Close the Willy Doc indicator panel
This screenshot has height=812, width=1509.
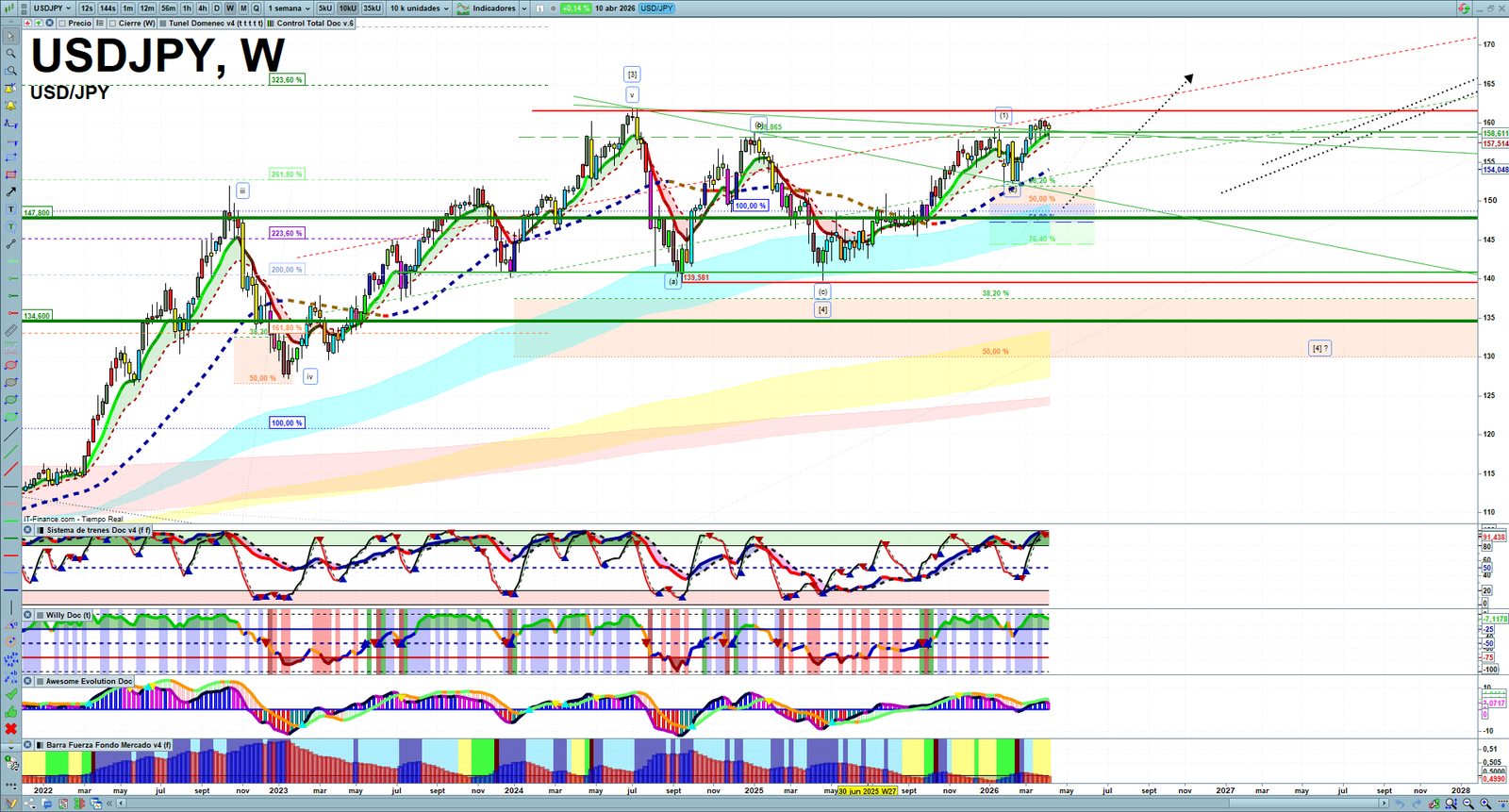point(28,615)
